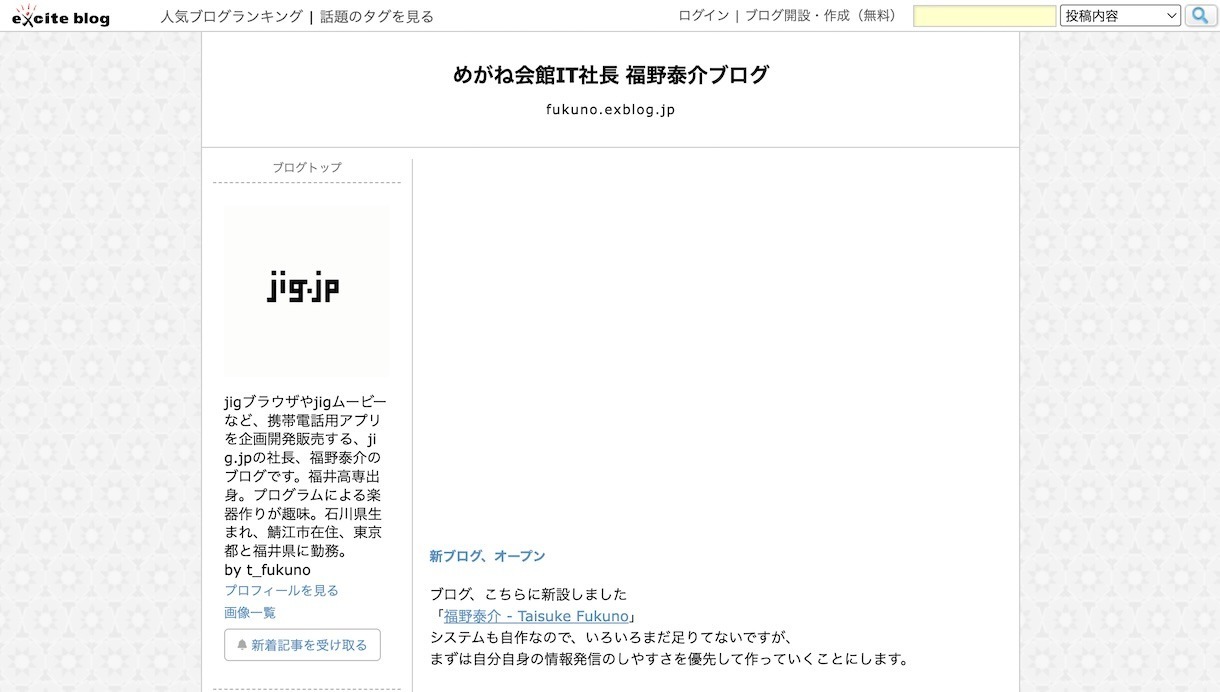1220x692 pixels.
Task: Follow the 福野泰介 - Taisuke Fukuno link
Action: click(x=536, y=616)
